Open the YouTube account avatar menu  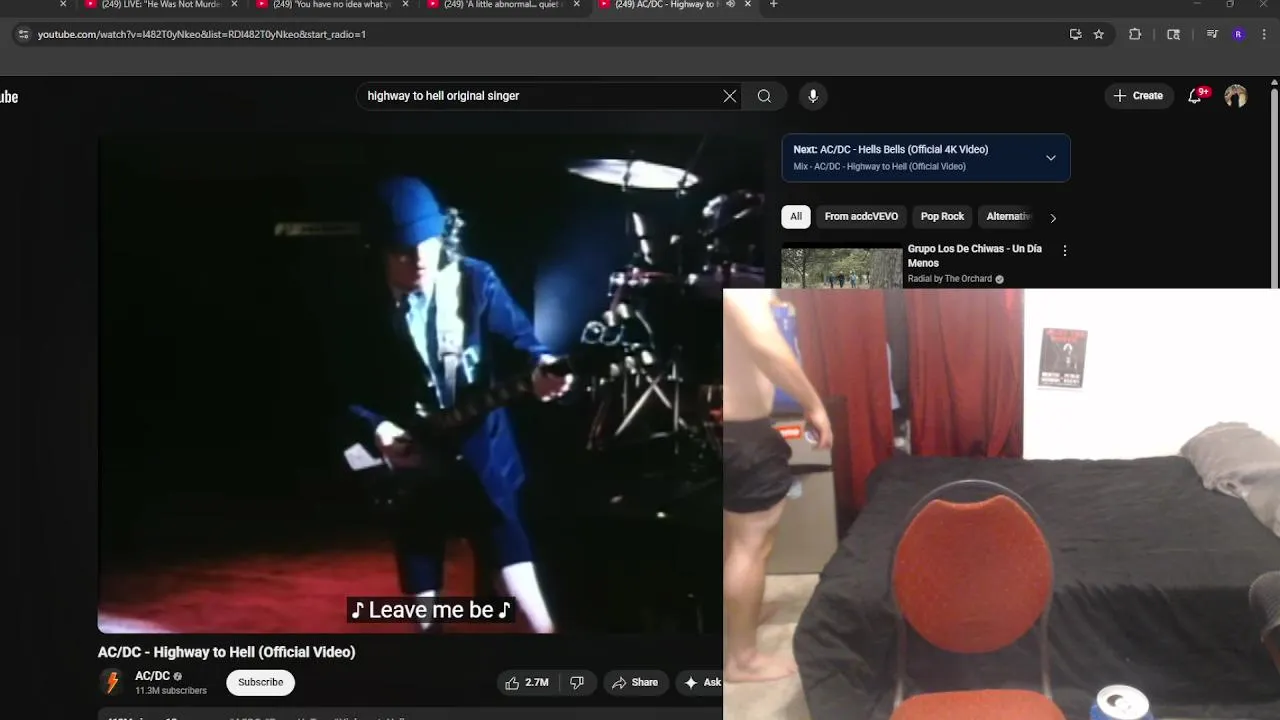[x=1236, y=96]
